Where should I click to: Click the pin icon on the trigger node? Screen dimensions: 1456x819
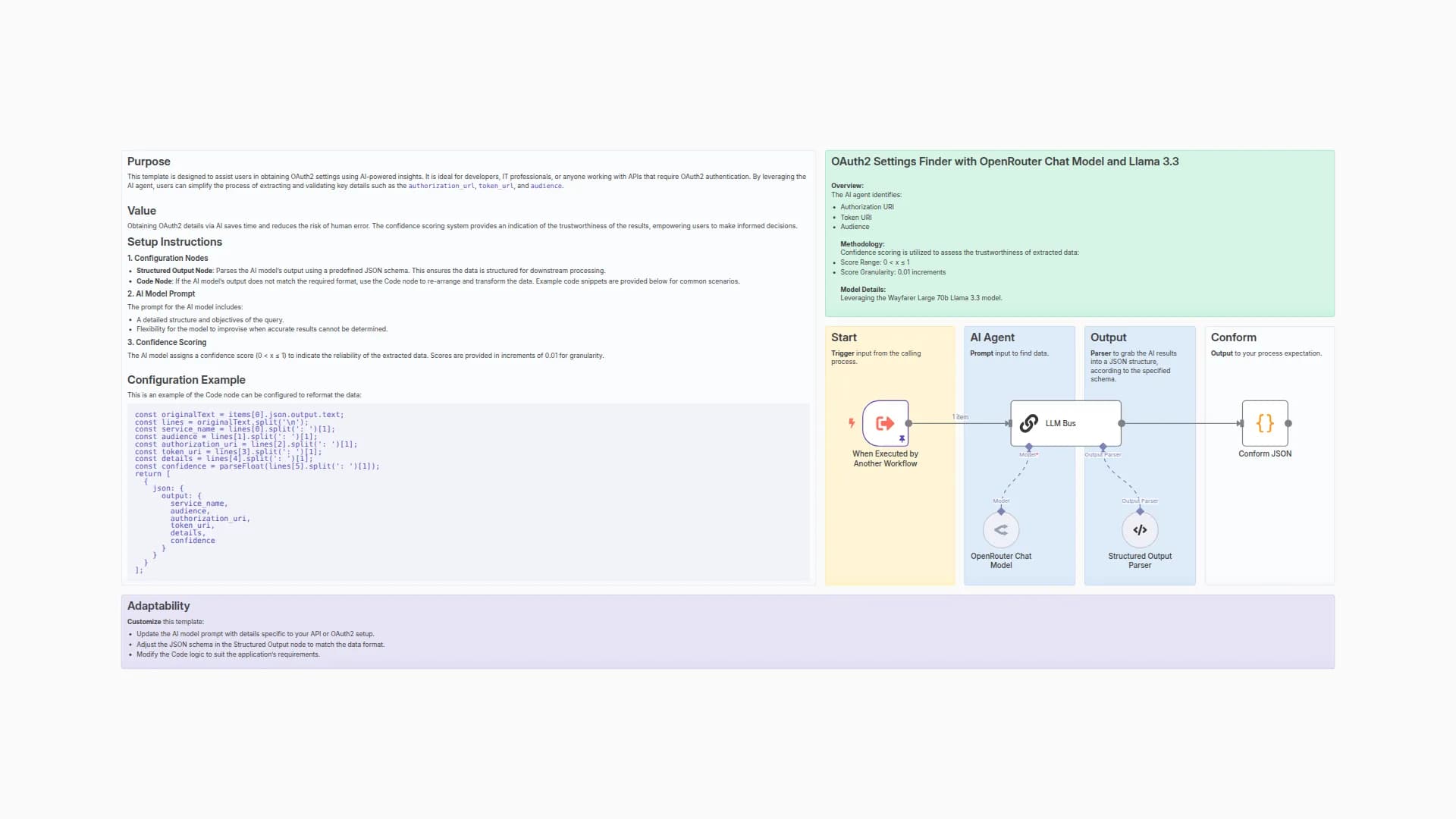[x=902, y=438]
